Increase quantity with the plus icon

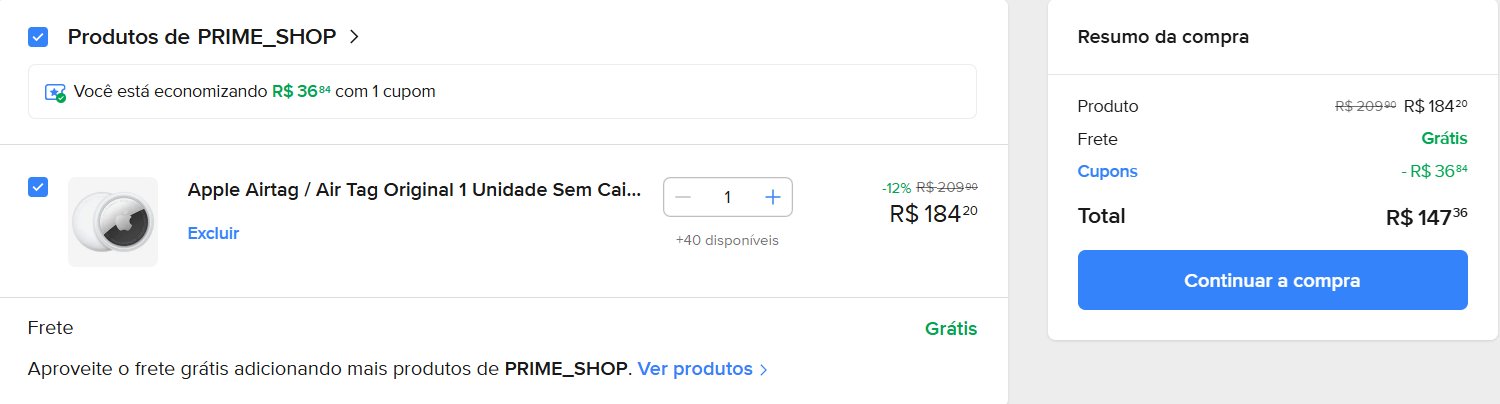coord(772,197)
